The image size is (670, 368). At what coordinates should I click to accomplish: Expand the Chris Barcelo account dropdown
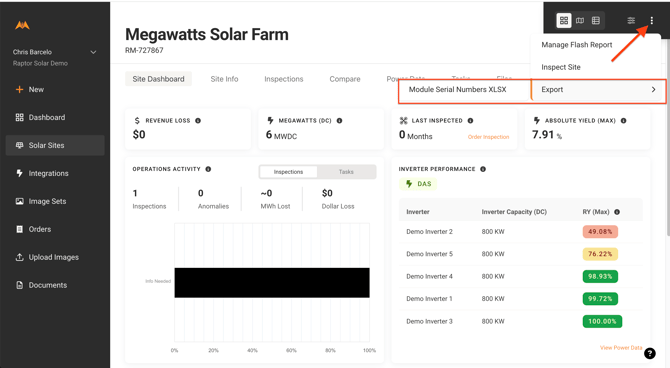tap(93, 52)
